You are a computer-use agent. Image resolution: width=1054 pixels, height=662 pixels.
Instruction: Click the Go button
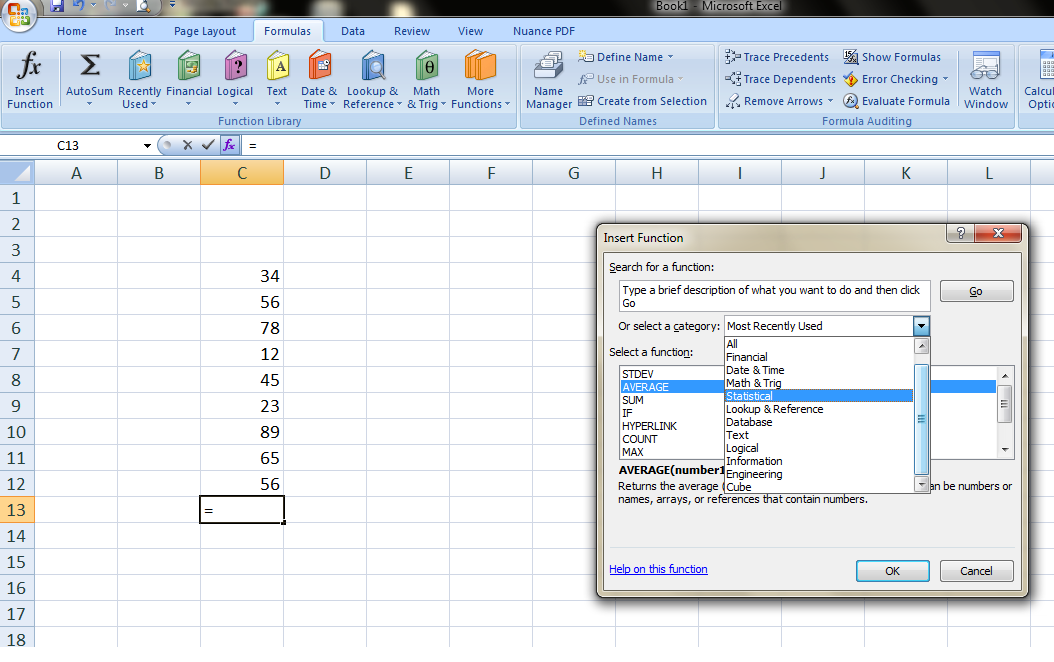(x=975, y=291)
